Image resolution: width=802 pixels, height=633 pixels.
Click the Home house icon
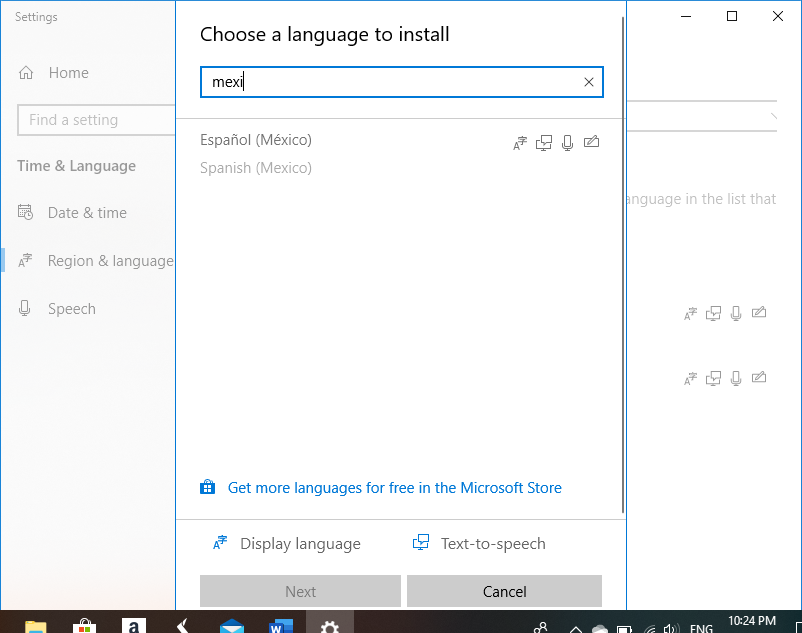coord(26,73)
